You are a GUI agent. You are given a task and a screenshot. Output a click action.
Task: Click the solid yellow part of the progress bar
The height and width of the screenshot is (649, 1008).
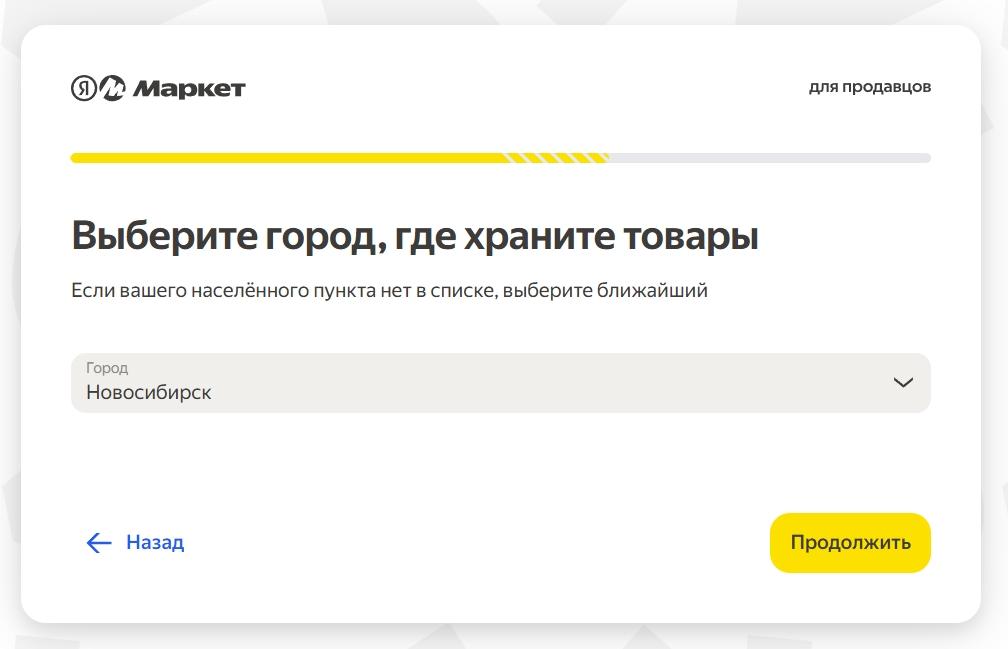[288, 158]
